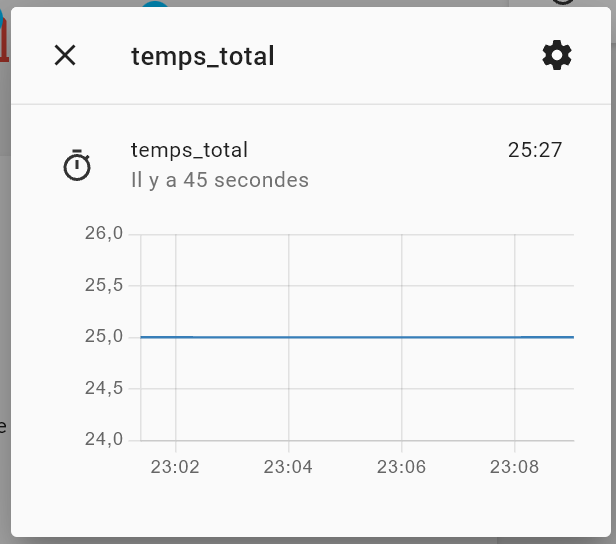Click the 23:08 time axis label
This screenshot has width=616, height=544.
click(515, 467)
